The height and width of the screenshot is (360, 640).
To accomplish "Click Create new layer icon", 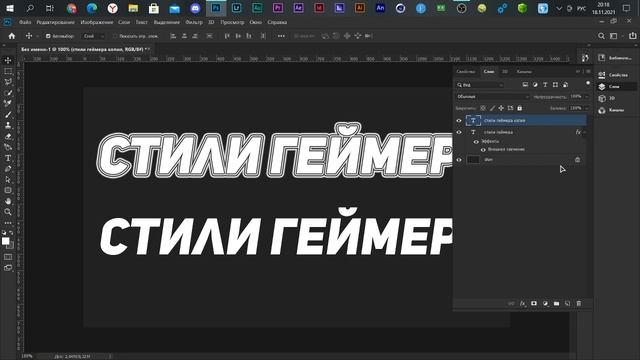I will (x=567, y=304).
